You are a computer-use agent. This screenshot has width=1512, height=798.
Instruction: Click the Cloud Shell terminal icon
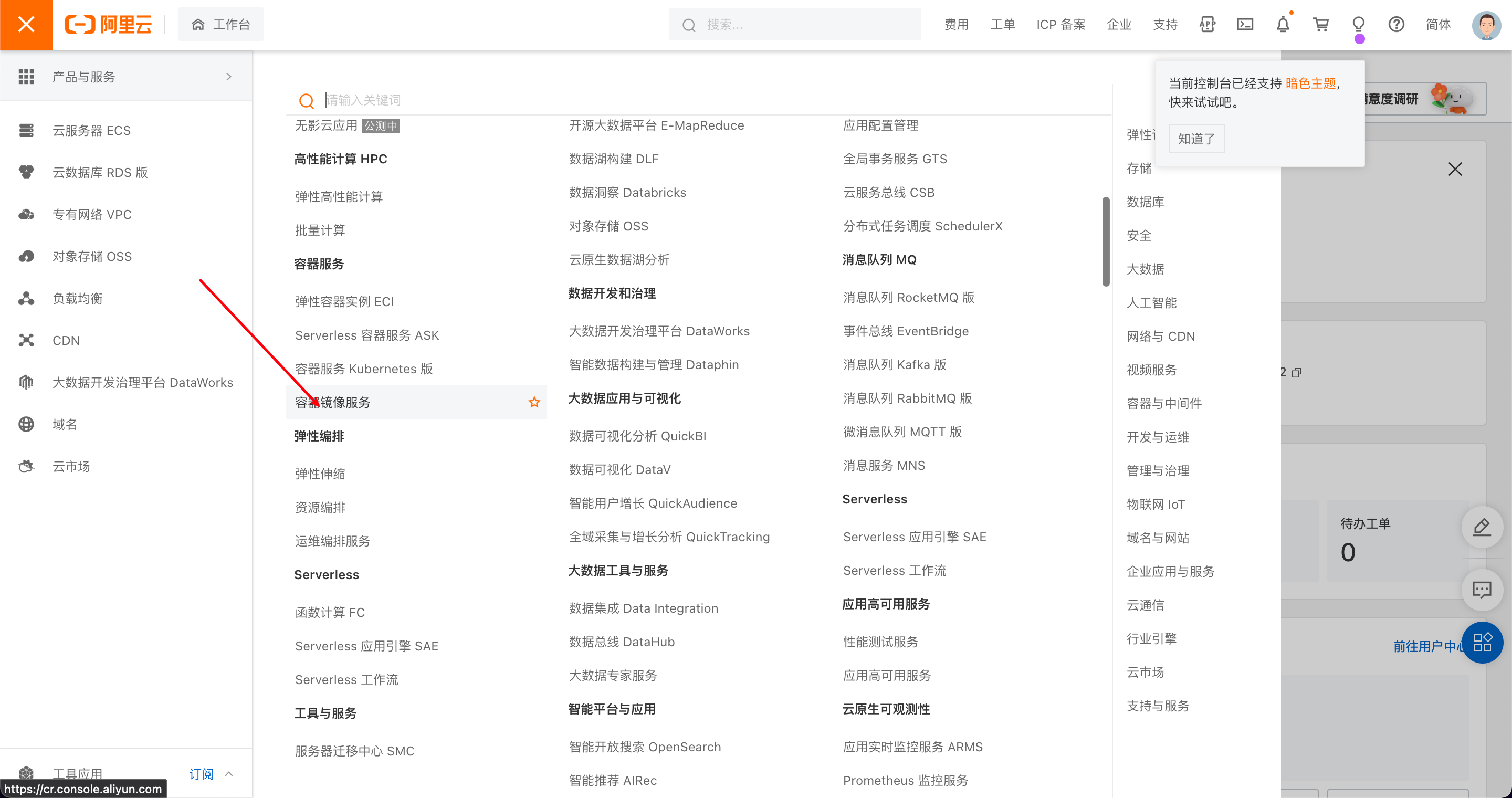1245,24
